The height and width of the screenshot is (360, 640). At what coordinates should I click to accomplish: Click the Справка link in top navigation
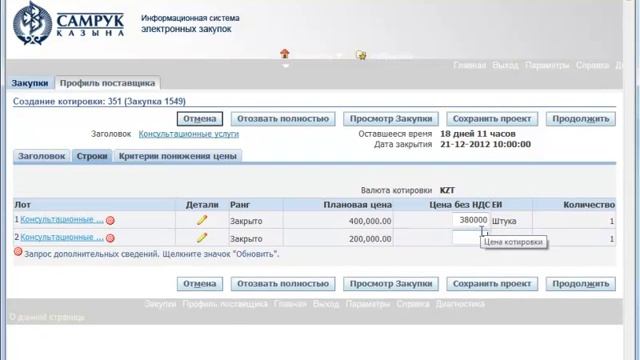(592, 65)
